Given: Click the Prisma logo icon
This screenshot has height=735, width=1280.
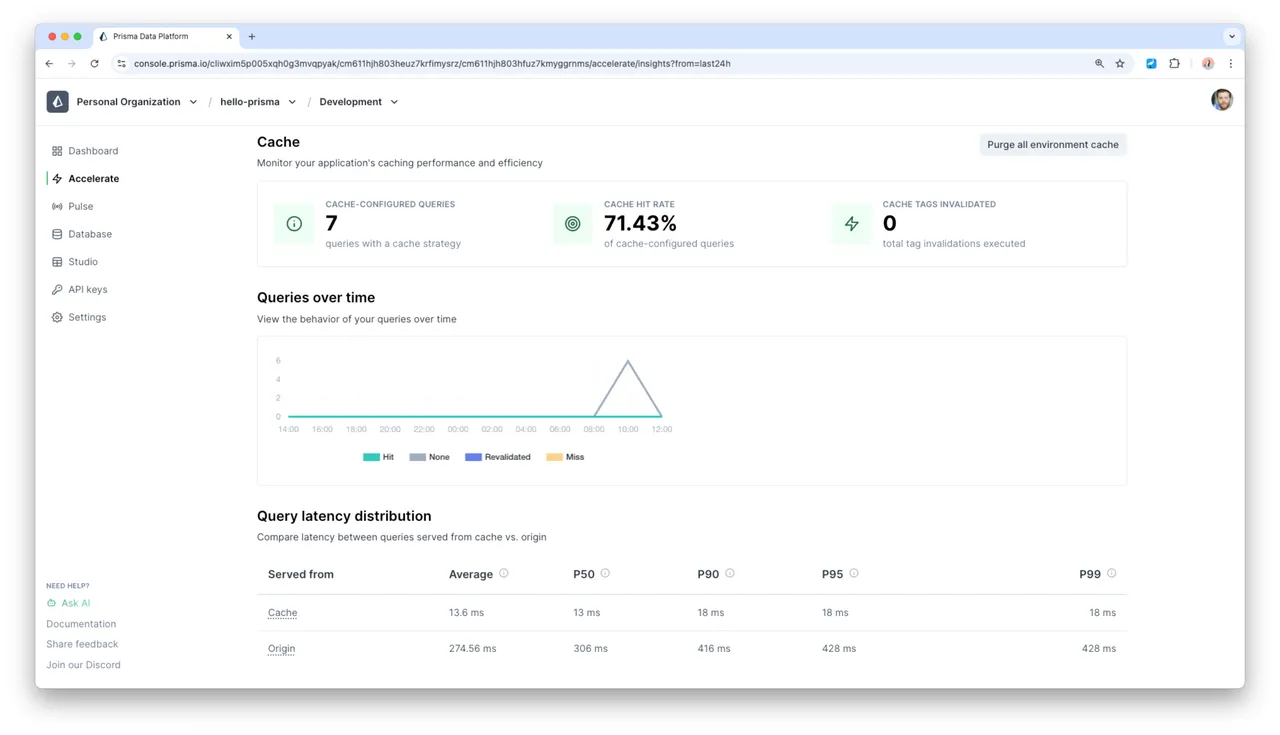Looking at the screenshot, I should tap(58, 102).
